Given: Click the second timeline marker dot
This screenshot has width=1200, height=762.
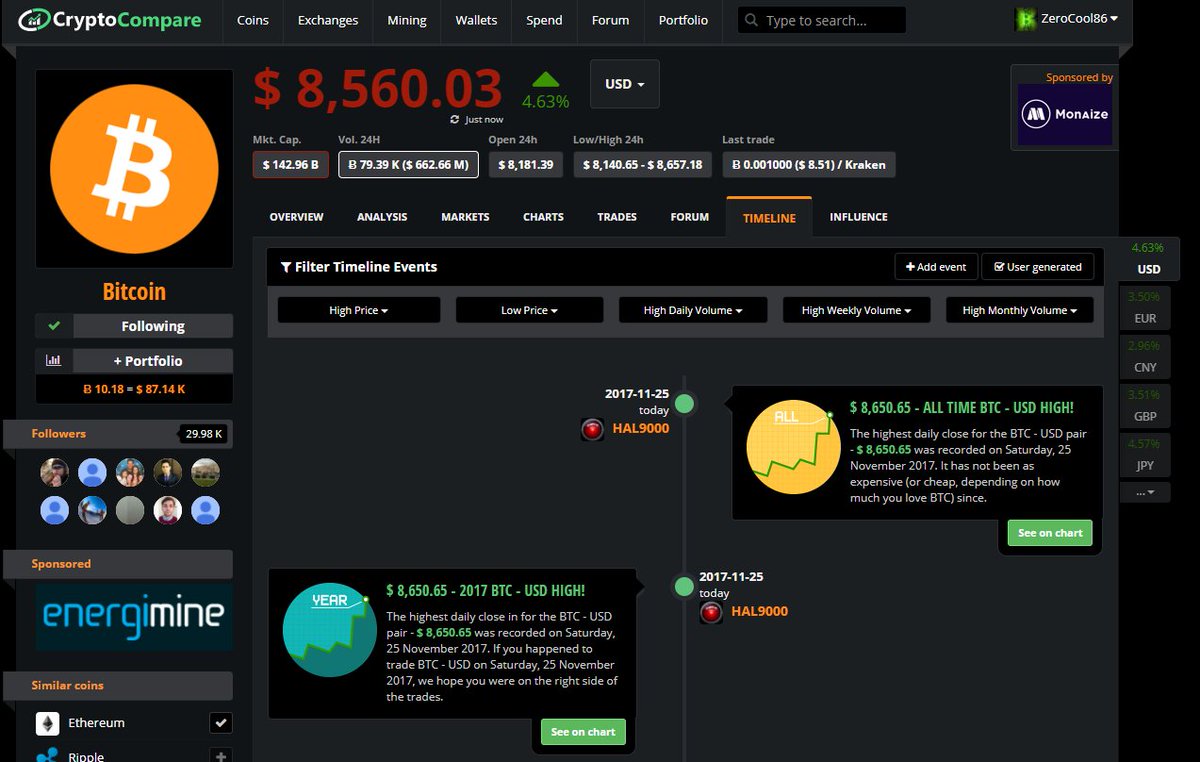Looking at the screenshot, I should 684,587.
